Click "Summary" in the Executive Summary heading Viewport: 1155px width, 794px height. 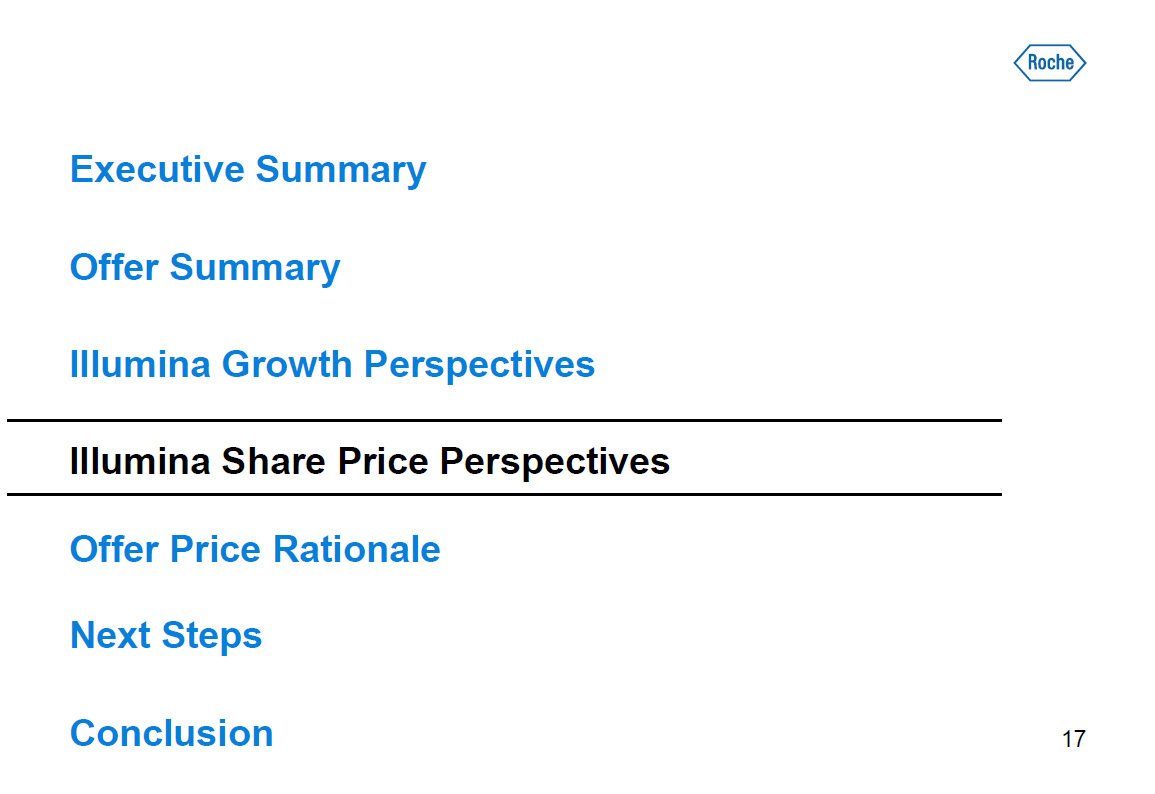point(340,170)
